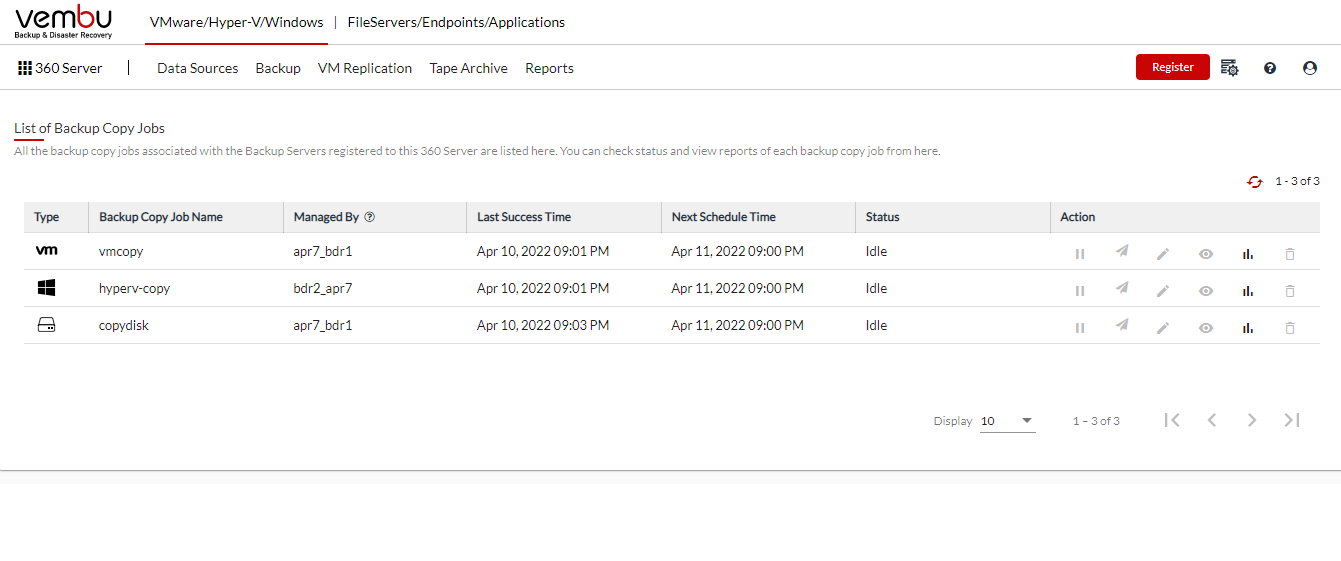Delete the copydisk job using the trash icon
1341x561 pixels.
[x=1289, y=327]
